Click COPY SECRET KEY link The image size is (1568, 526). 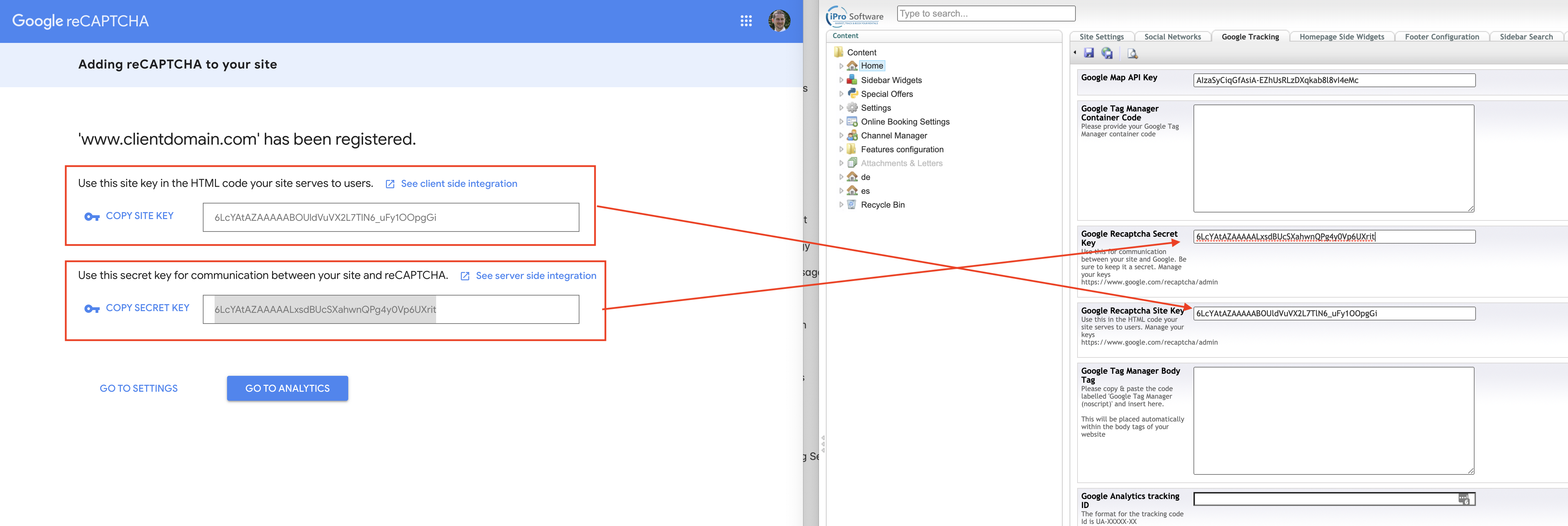[x=147, y=308]
